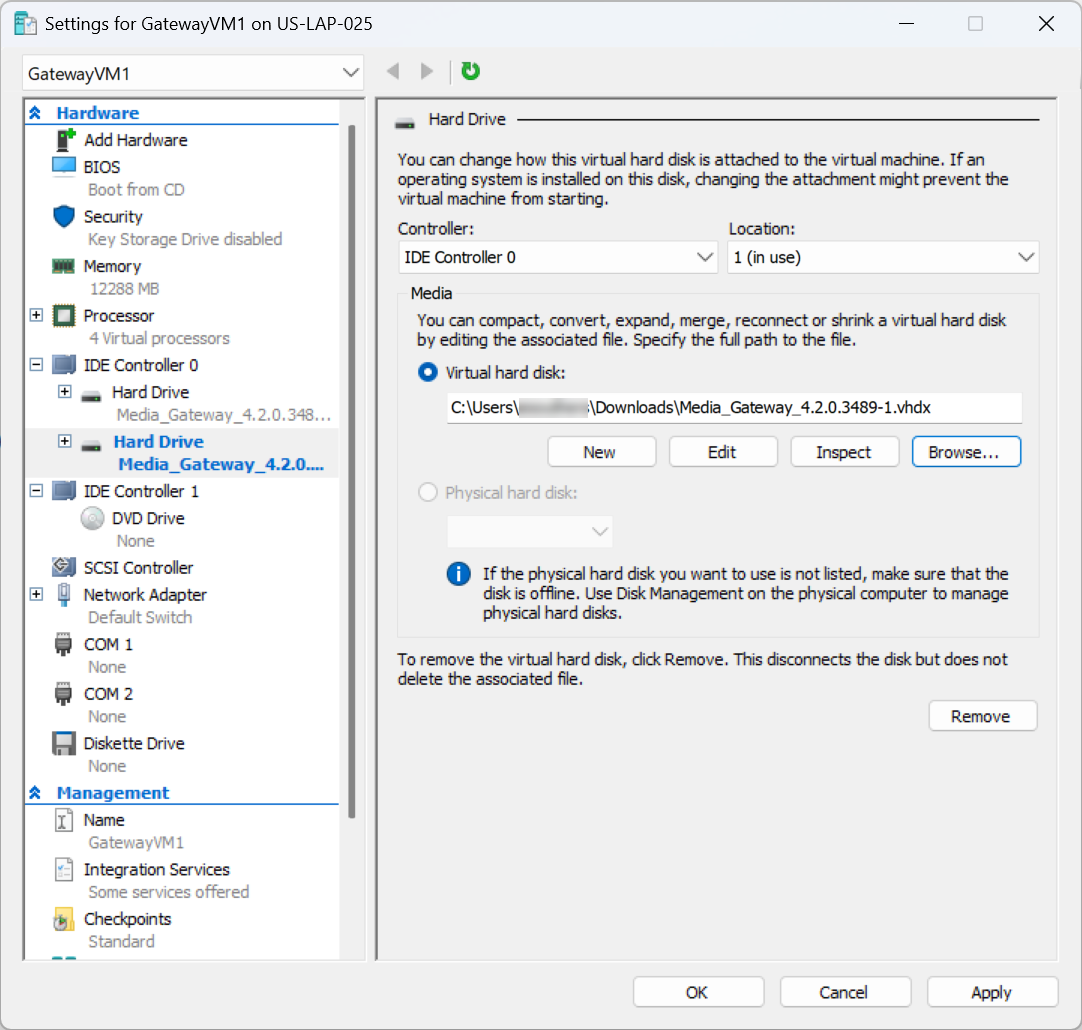Image resolution: width=1082 pixels, height=1030 pixels.
Task: Collapse the Management section header
Action: coord(35,793)
